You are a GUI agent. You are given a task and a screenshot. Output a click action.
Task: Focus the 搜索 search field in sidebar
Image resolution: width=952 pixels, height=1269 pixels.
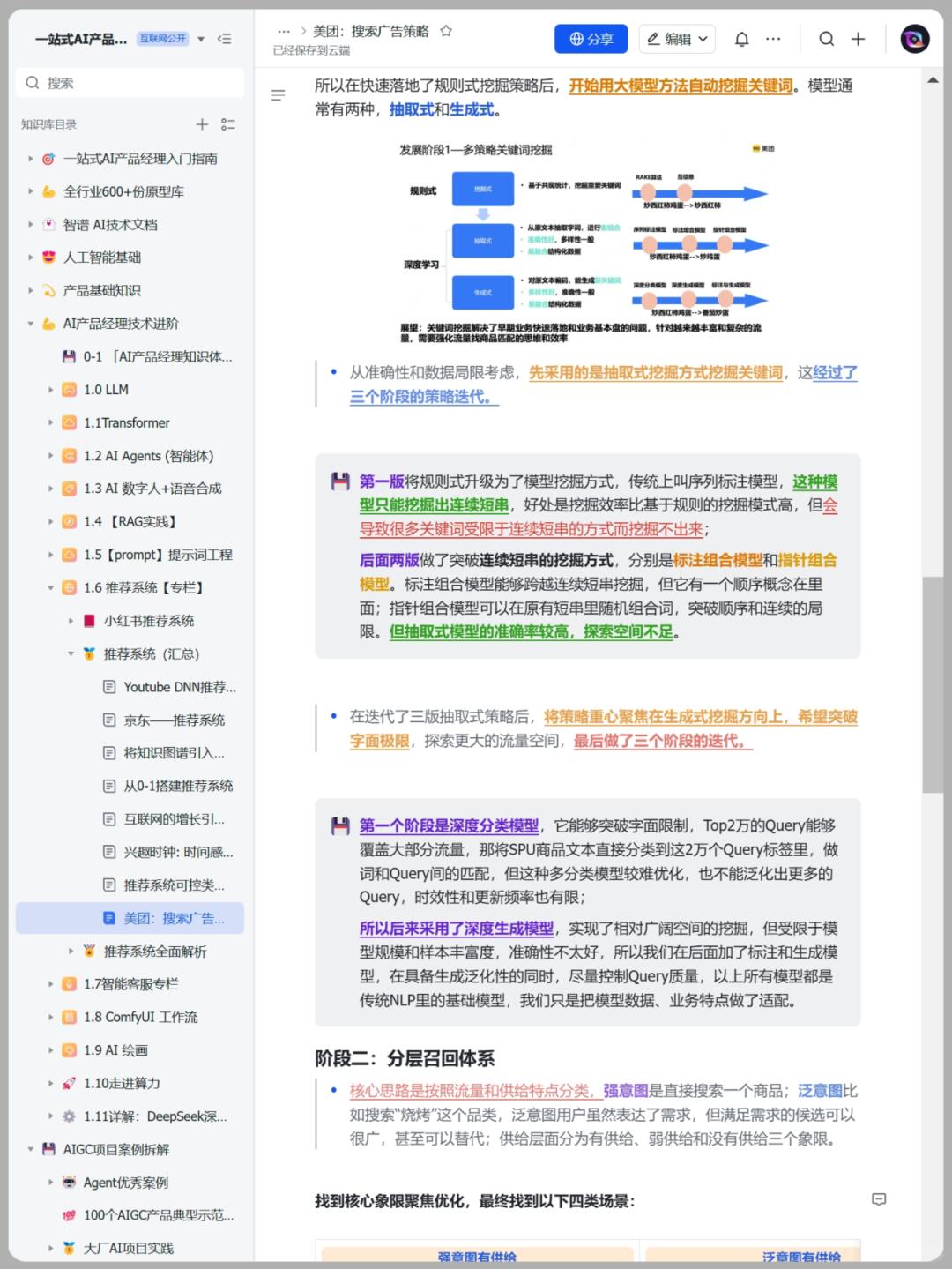pos(130,83)
